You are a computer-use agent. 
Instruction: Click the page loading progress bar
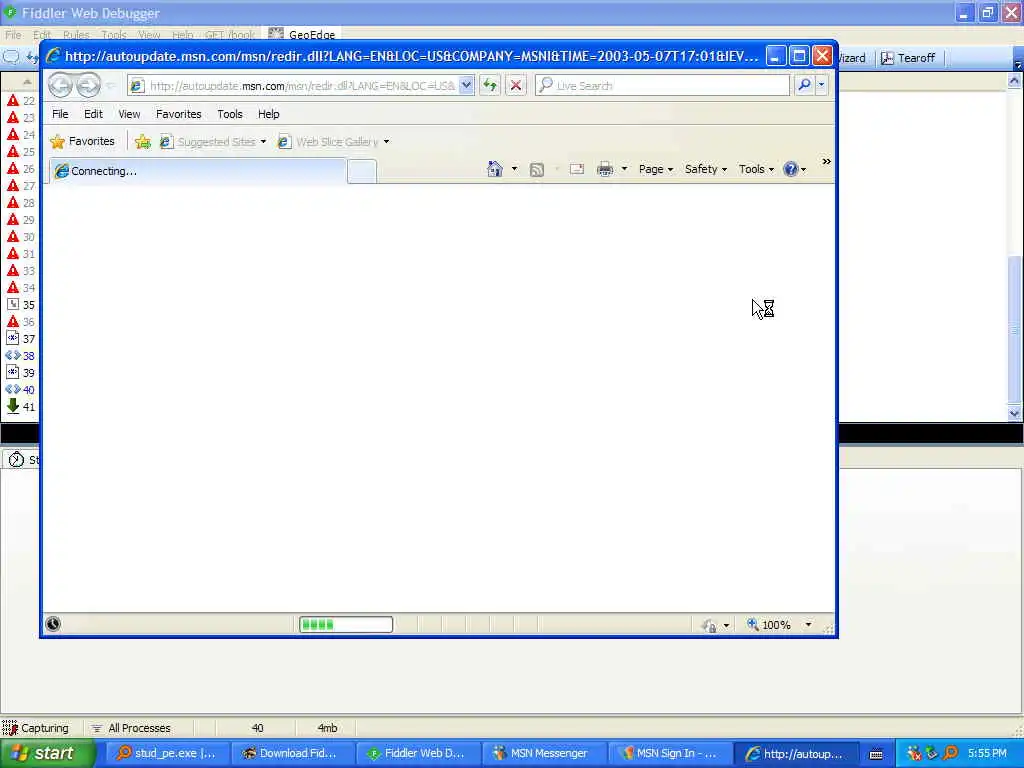tap(346, 625)
